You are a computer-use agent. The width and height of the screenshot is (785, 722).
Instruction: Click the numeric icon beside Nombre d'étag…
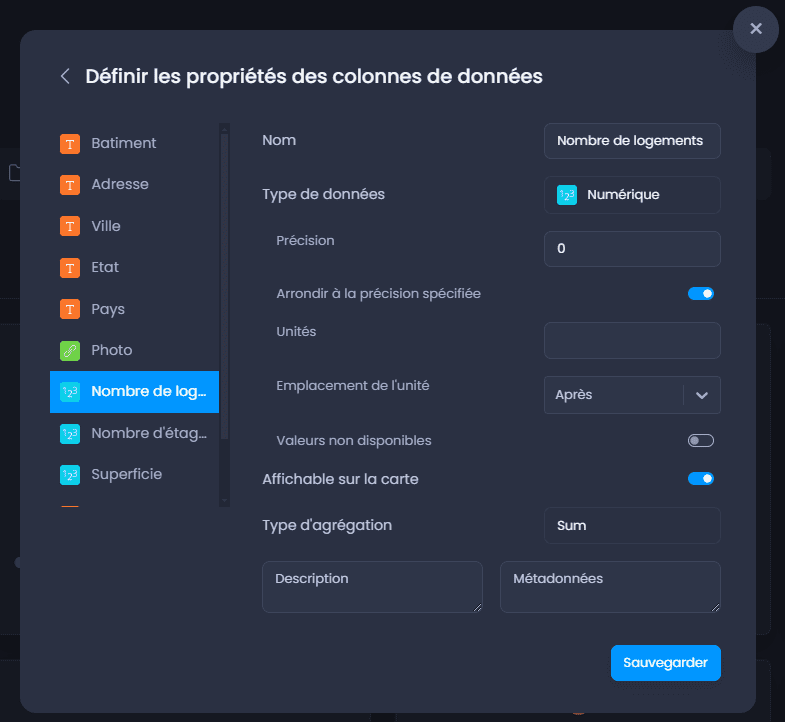70,434
